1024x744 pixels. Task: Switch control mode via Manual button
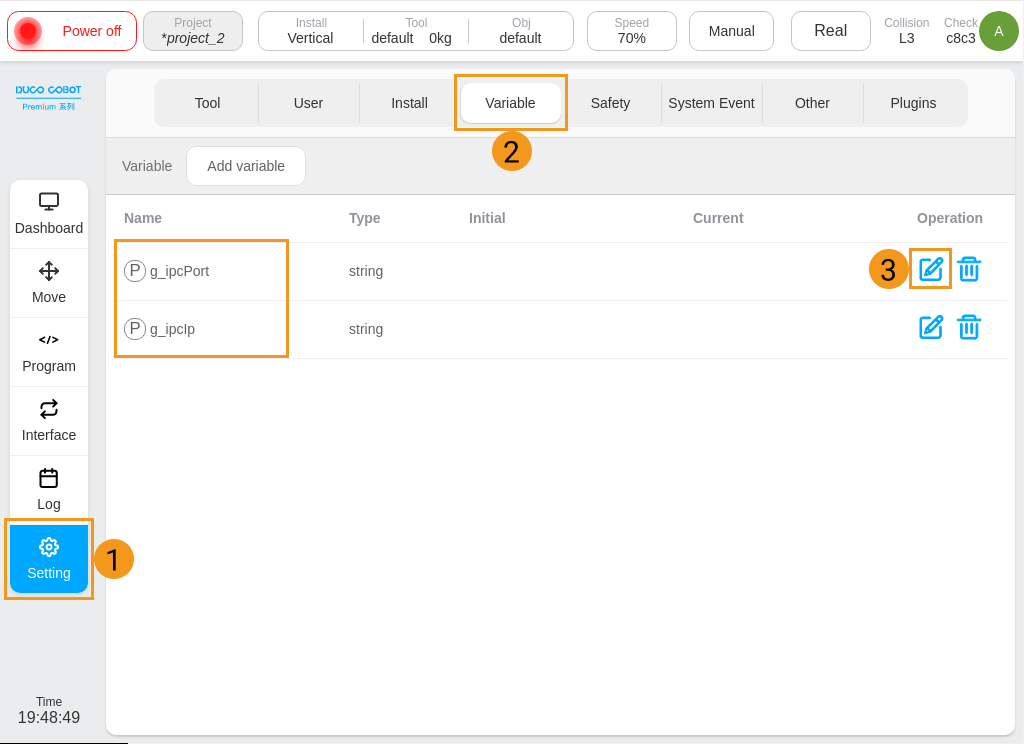[x=731, y=31]
